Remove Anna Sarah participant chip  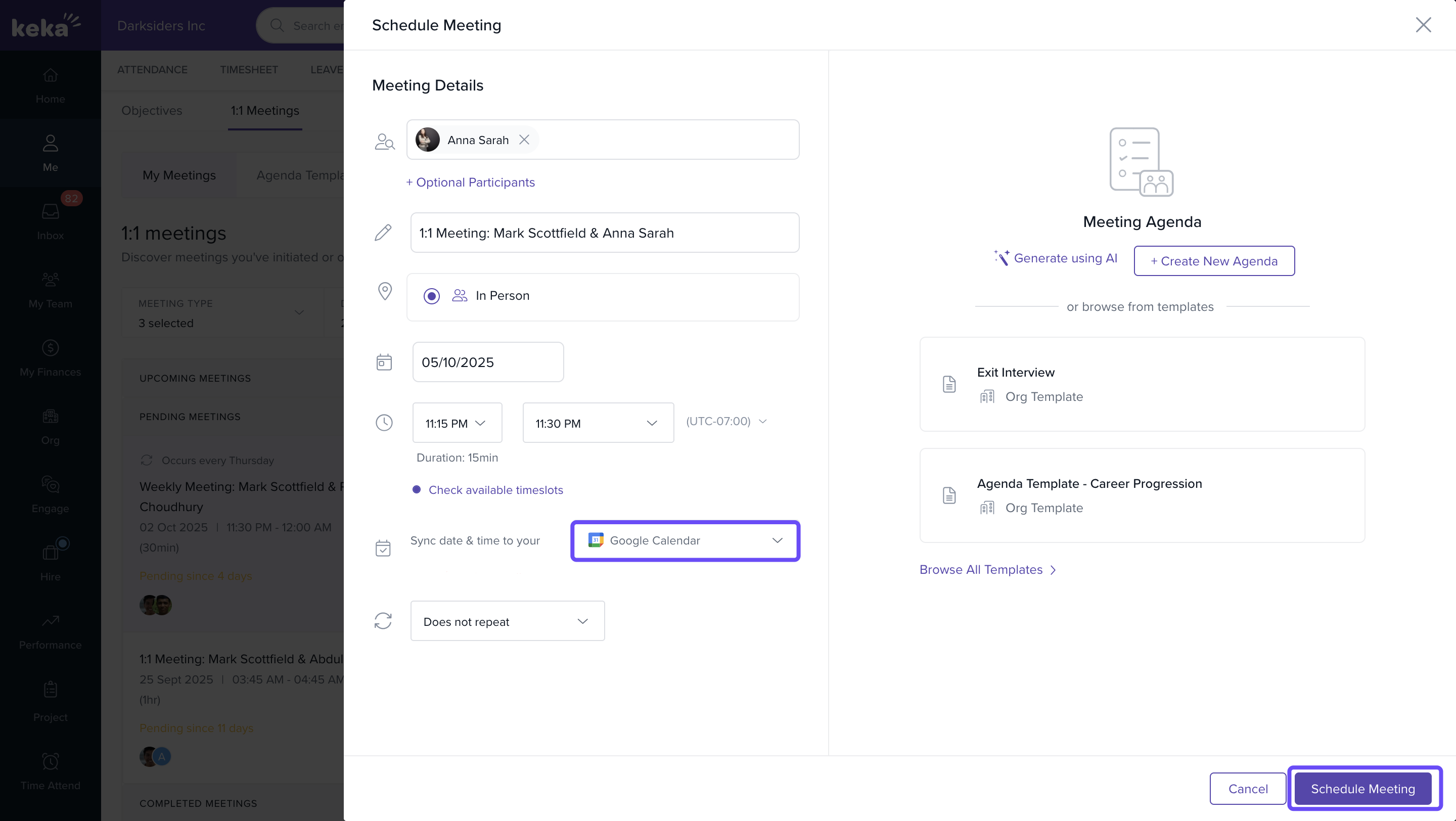point(524,140)
